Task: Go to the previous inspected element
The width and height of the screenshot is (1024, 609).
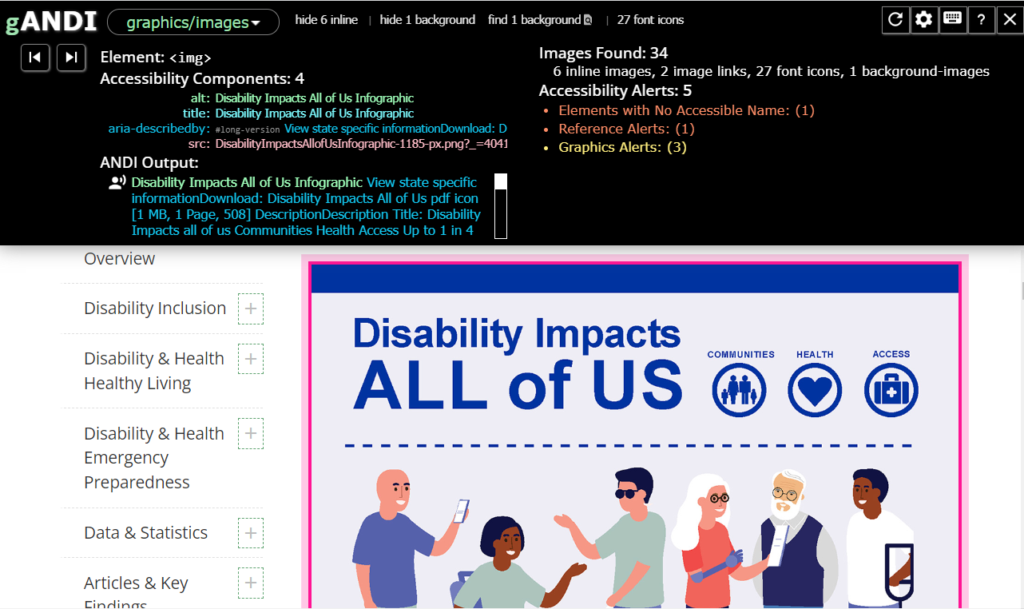Action: 35,57
